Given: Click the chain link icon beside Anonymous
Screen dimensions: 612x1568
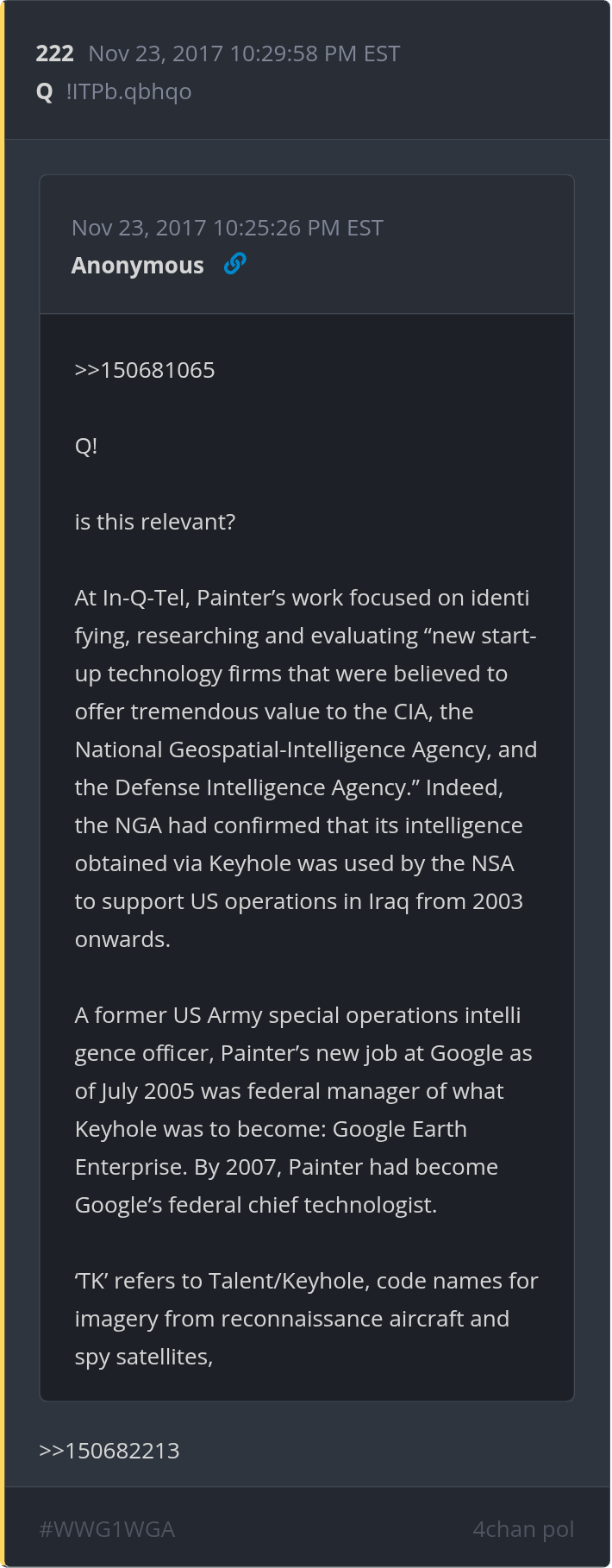Looking at the screenshot, I should [234, 264].
